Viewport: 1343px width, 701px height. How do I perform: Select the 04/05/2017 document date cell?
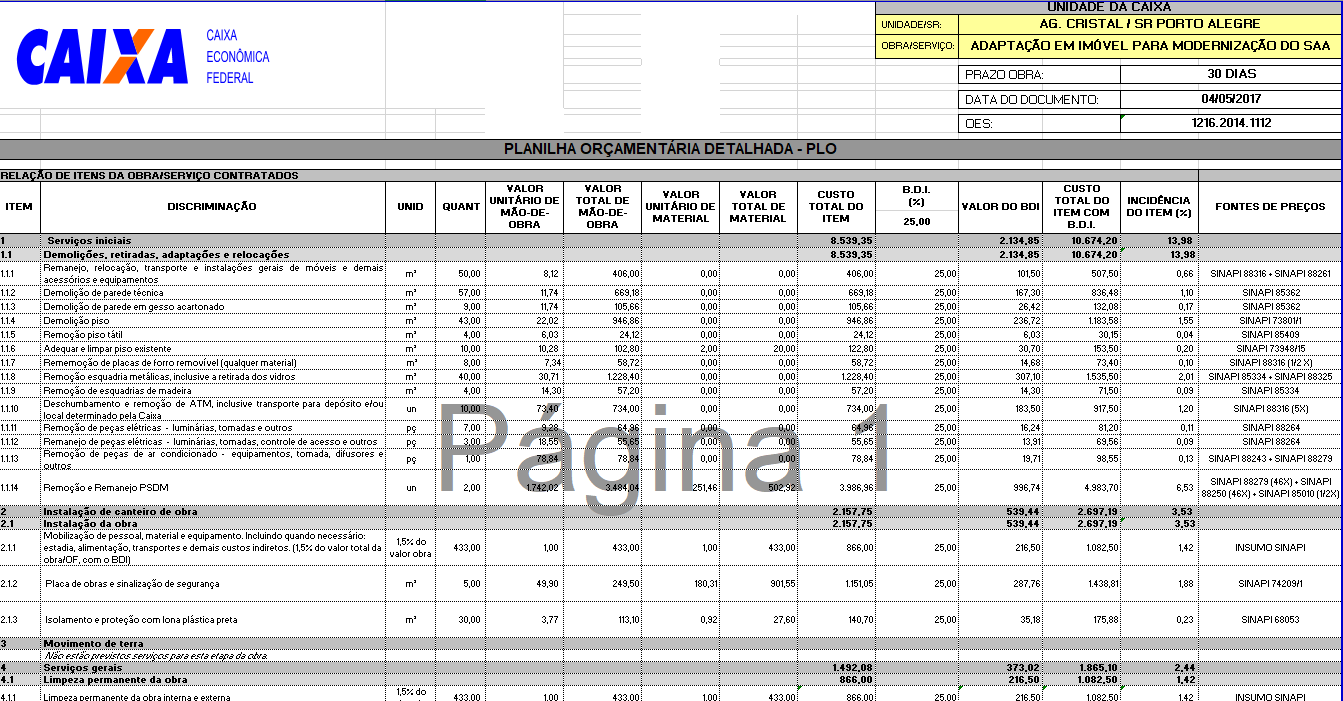[1231, 99]
